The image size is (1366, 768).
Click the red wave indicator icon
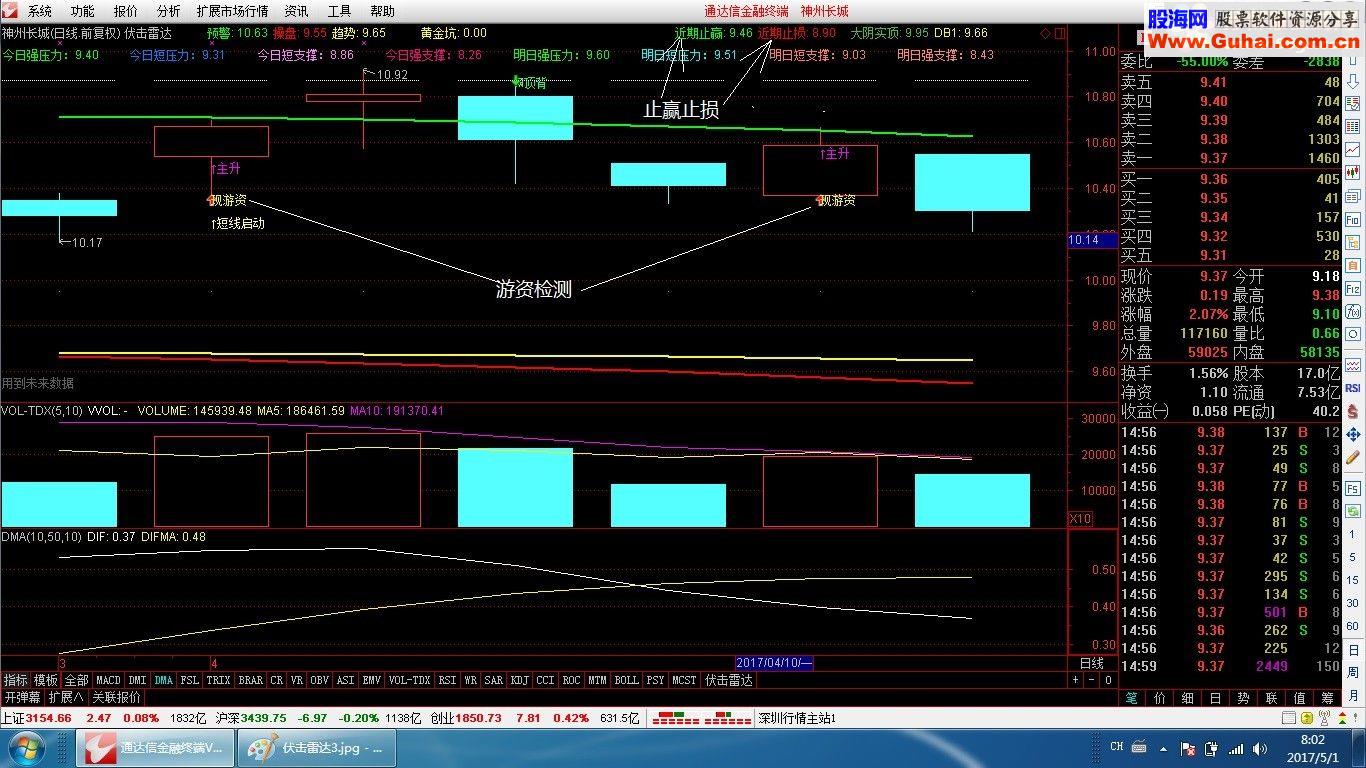[1353, 365]
